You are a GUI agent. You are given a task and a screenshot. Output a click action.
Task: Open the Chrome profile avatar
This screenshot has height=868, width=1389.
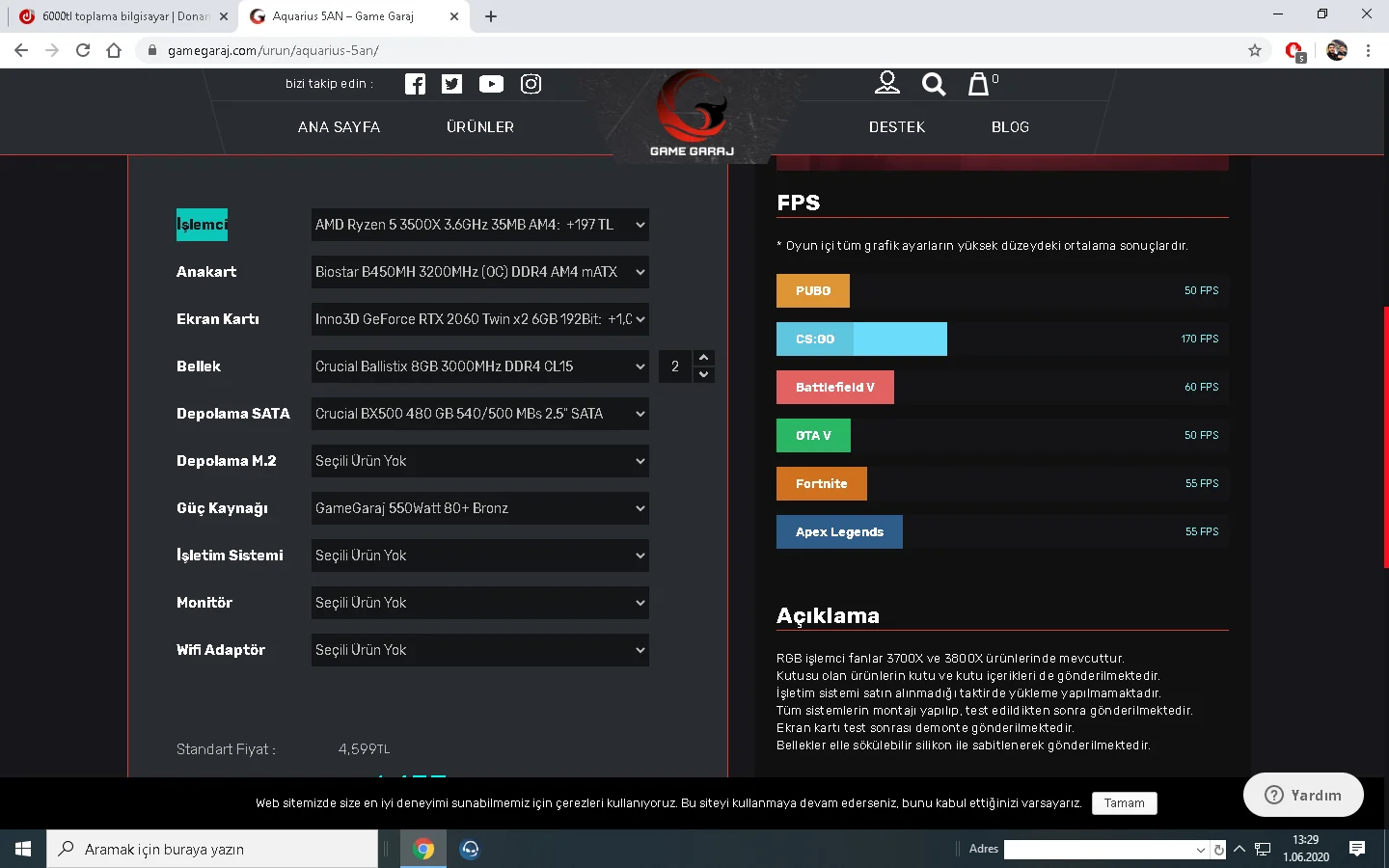click(1337, 50)
